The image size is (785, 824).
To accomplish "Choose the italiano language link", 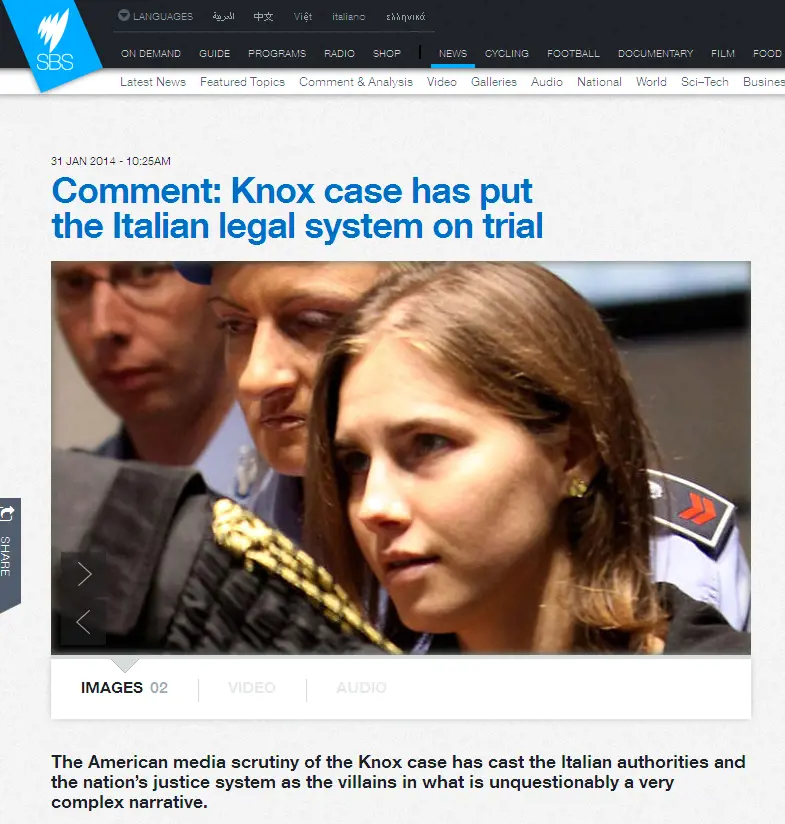I will click(x=348, y=16).
